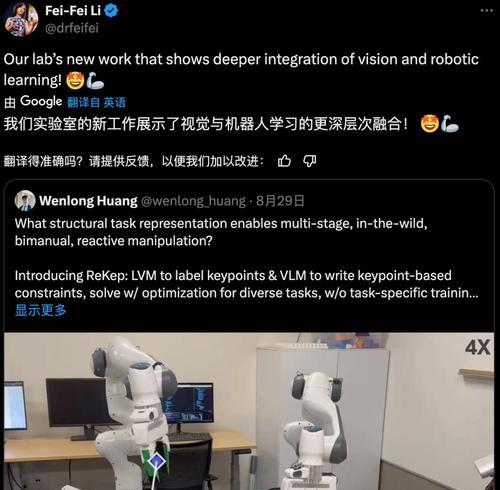Click Wenlong Huang's small avatar

25,200
